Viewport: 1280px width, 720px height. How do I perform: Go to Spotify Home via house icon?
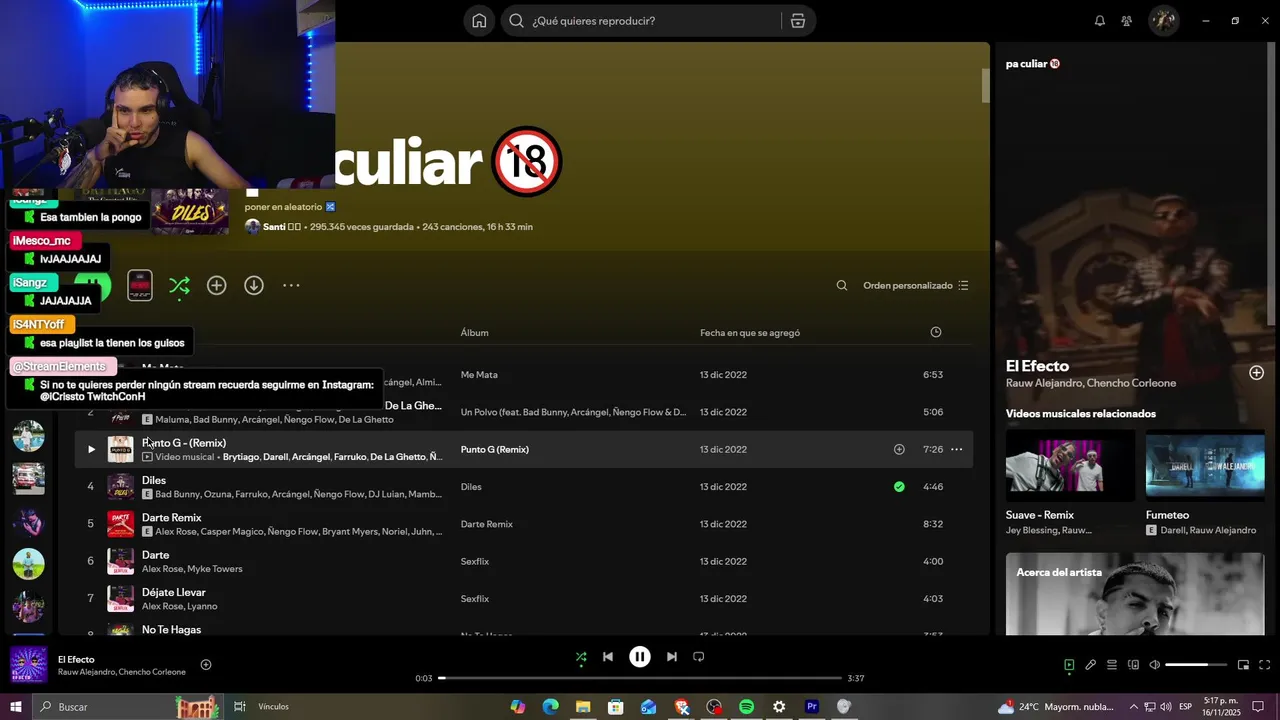click(479, 21)
